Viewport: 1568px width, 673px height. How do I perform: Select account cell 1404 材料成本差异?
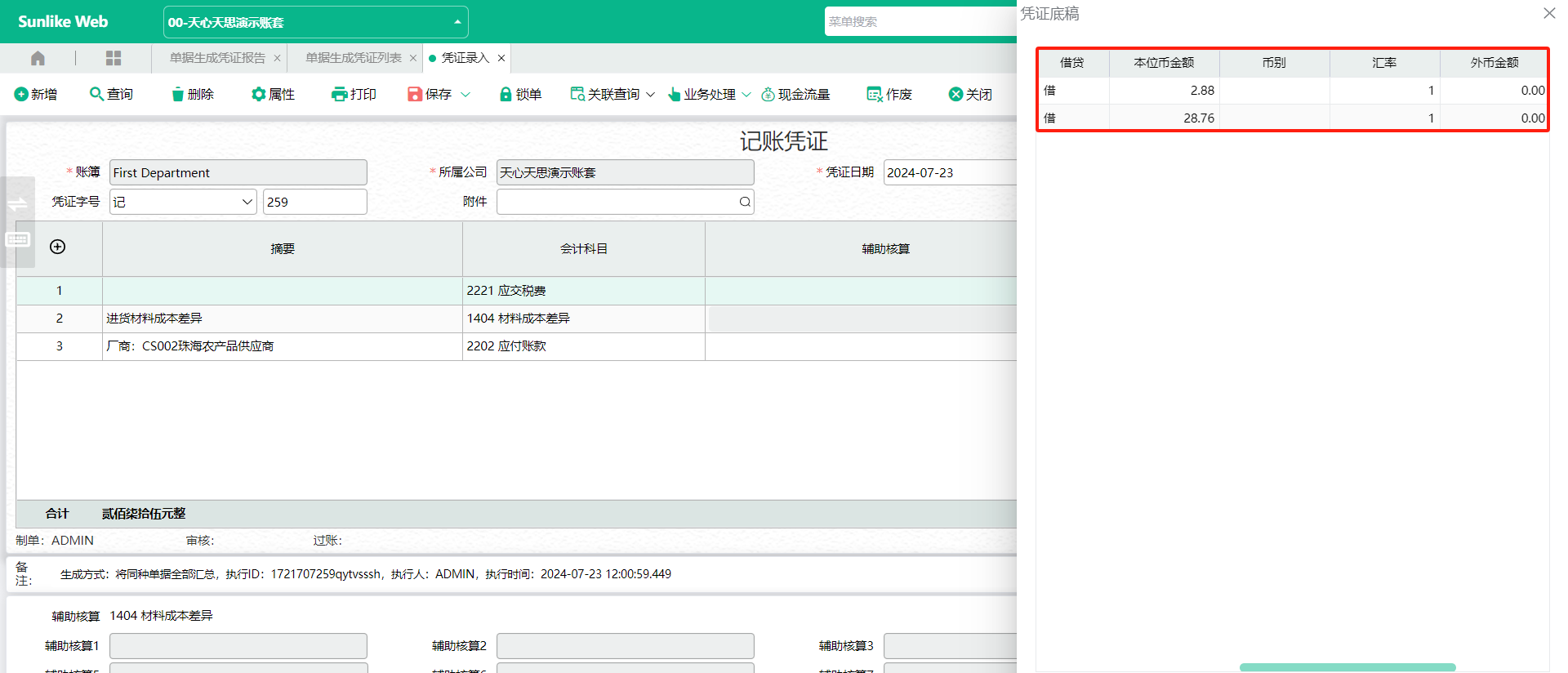tap(584, 319)
